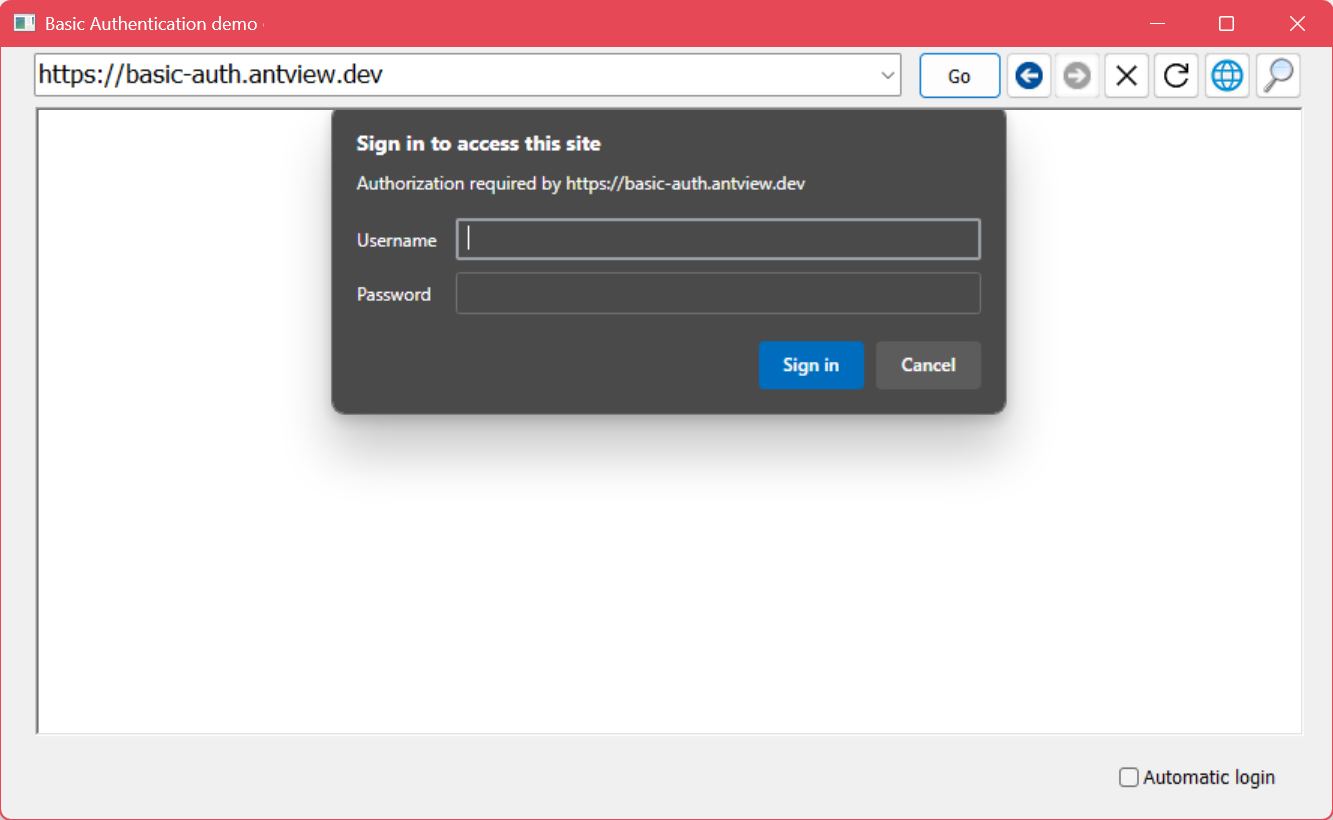The height and width of the screenshot is (820, 1333).
Task: Click the URL address text box
Action: (x=450, y=76)
